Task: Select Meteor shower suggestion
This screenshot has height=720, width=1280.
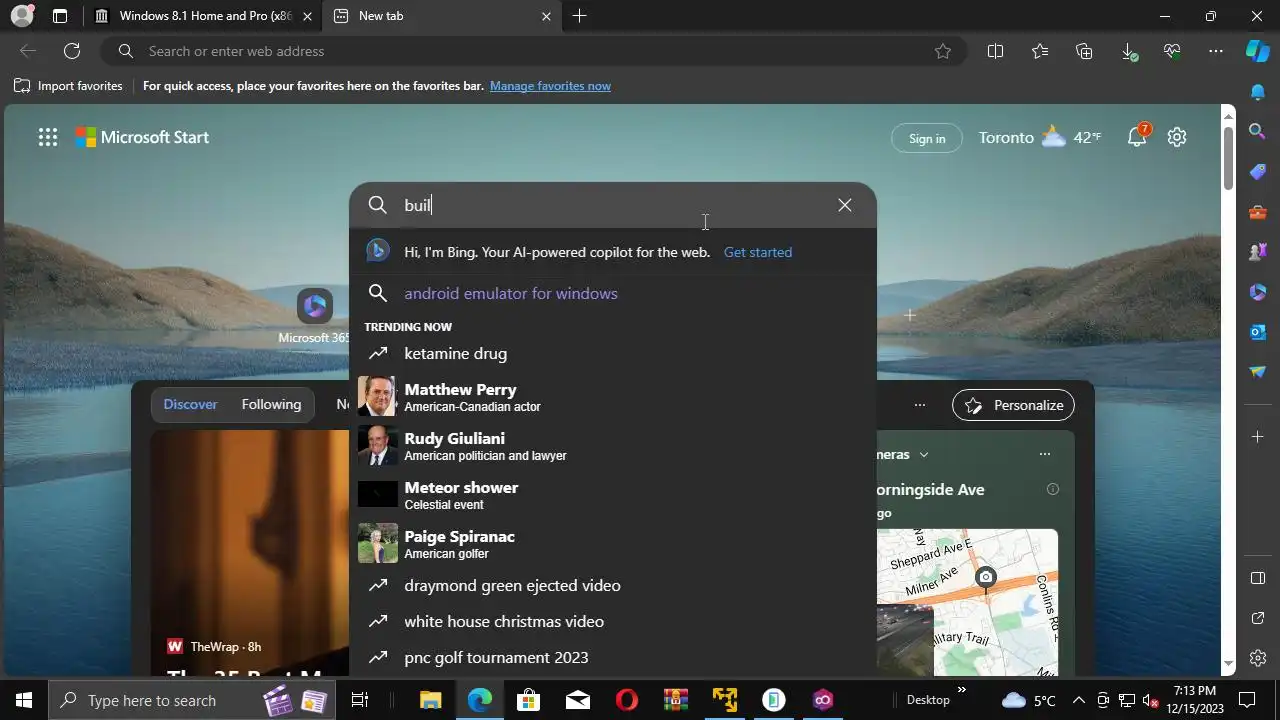Action: pyautogui.click(x=612, y=495)
